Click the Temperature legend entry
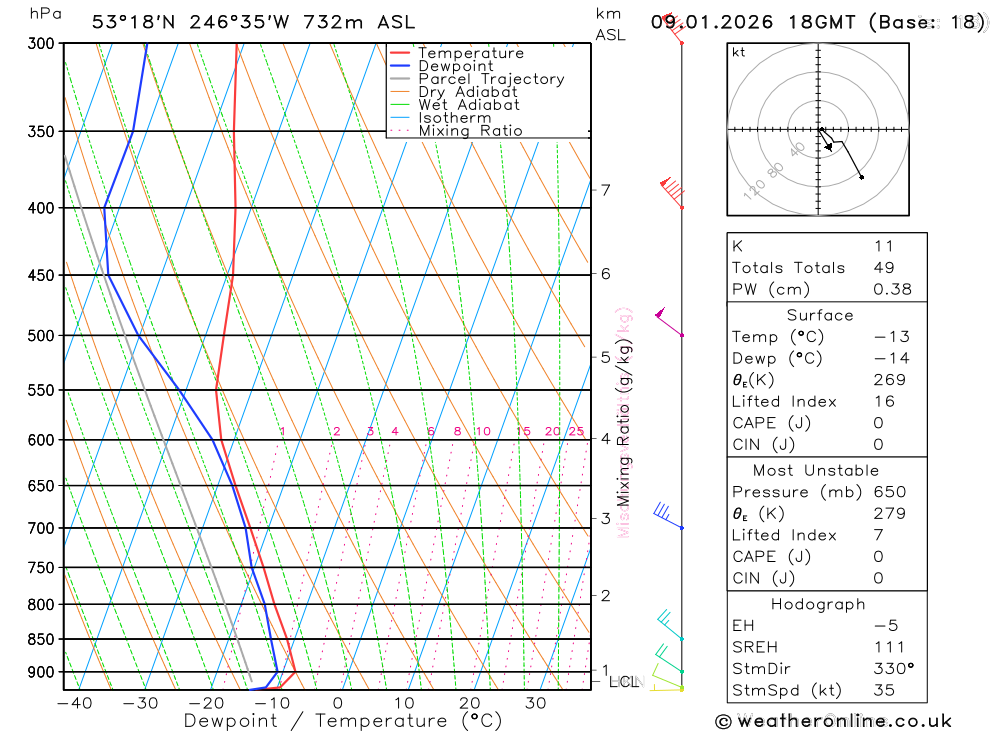 pos(457,53)
